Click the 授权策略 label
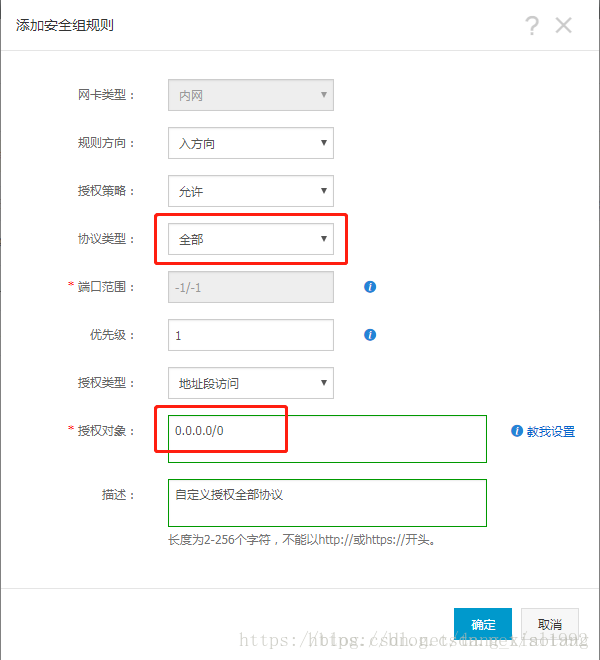This screenshot has height=660, width=600. coord(106,191)
